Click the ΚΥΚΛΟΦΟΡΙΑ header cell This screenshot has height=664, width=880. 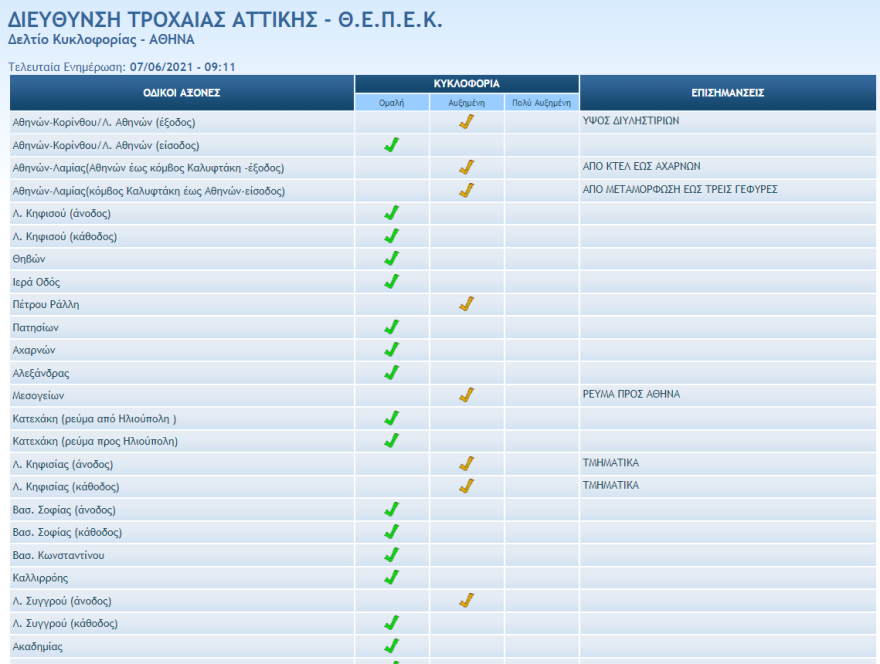466,84
